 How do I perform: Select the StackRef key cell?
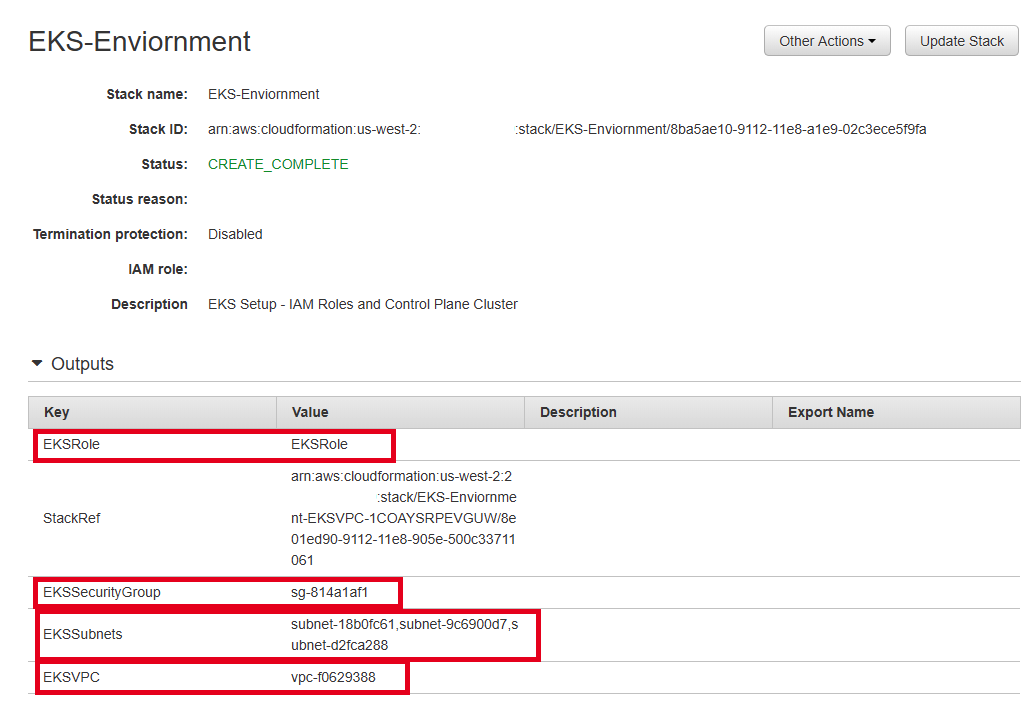(71, 518)
